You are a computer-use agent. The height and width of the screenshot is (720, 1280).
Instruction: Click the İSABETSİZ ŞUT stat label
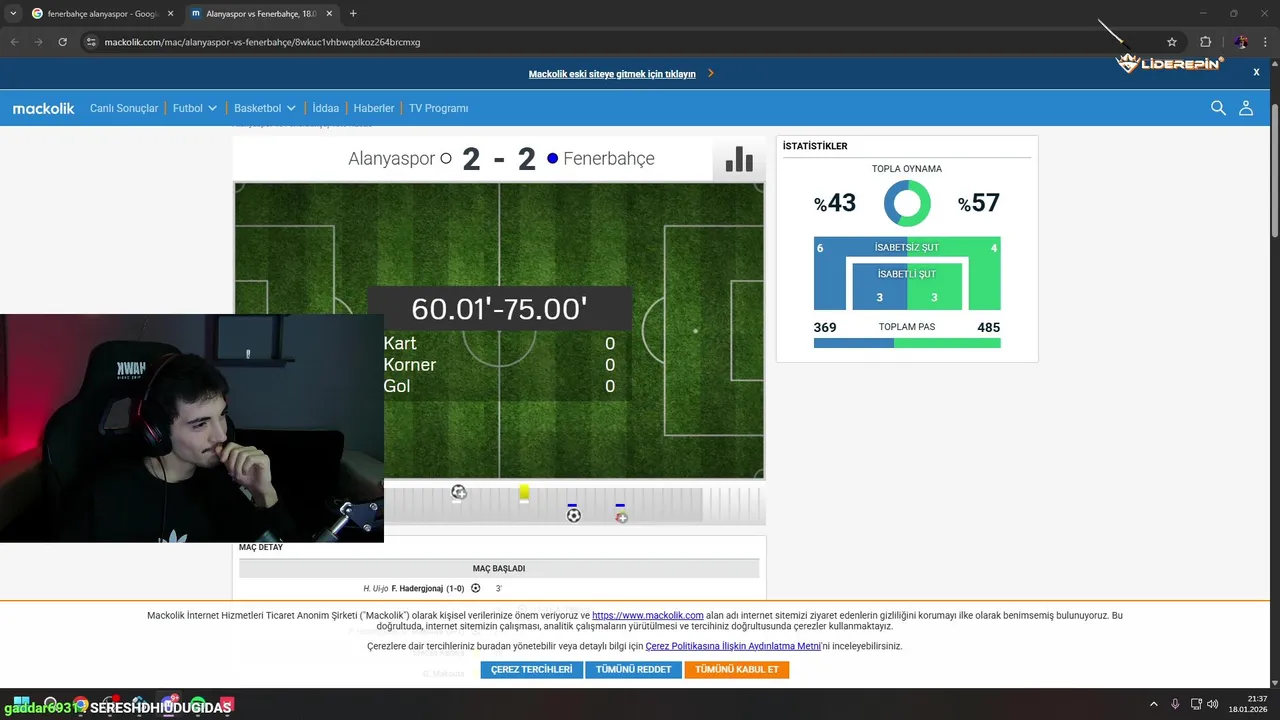(x=907, y=247)
